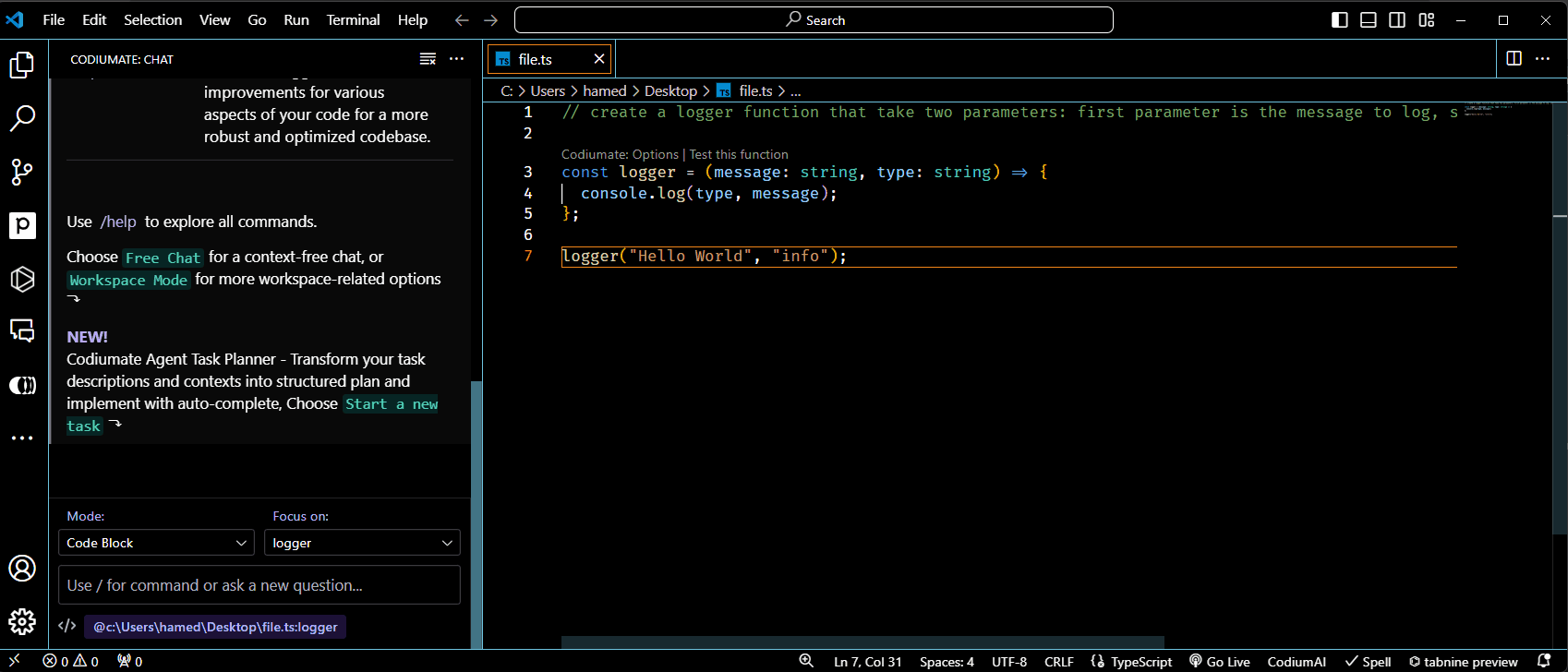Toggle the primary side bar layout icon
This screenshot has height=672, width=1568.
(1340, 20)
